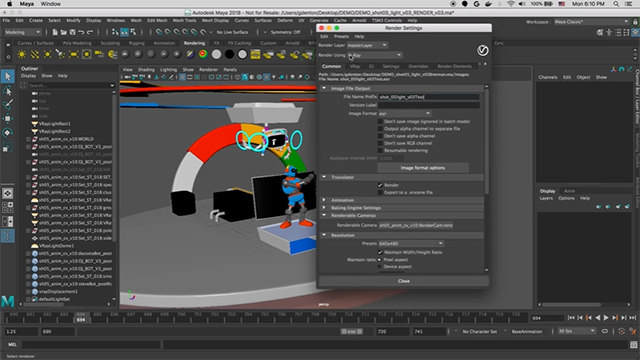Toggle Don't save image checkbox
The width and height of the screenshot is (640, 360).
pyautogui.click(x=380, y=122)
